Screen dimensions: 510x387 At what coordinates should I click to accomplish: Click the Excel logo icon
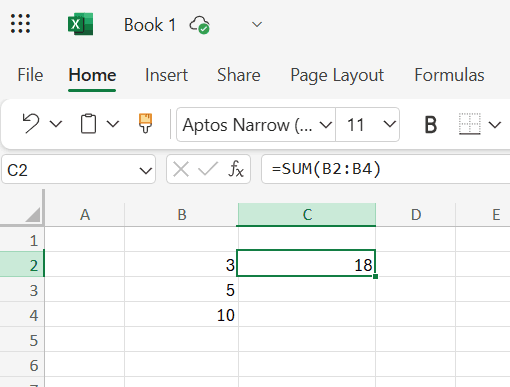click(x=80, y=24)
